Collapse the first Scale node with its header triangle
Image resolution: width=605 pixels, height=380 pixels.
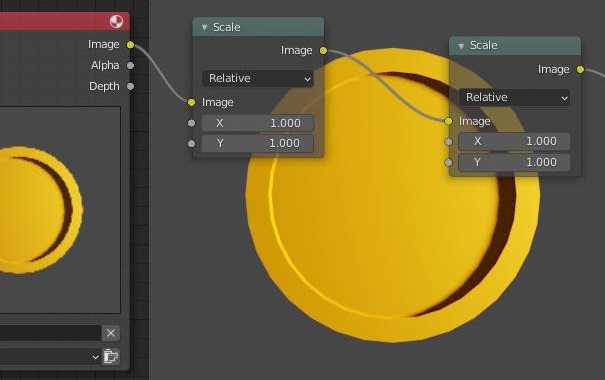click(204, 27)
